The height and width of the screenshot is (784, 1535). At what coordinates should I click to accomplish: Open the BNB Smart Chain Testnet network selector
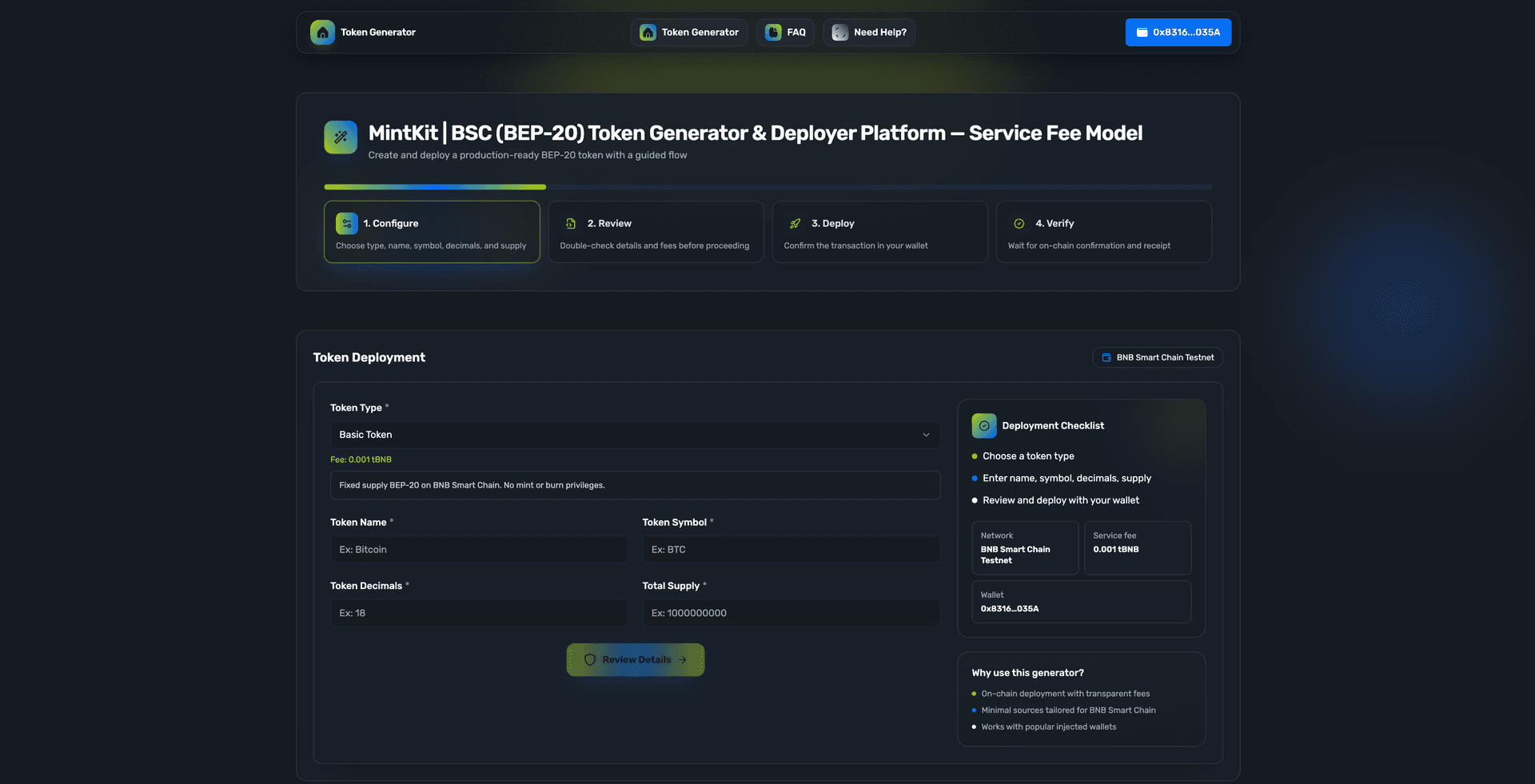(x=1157, y=358)
